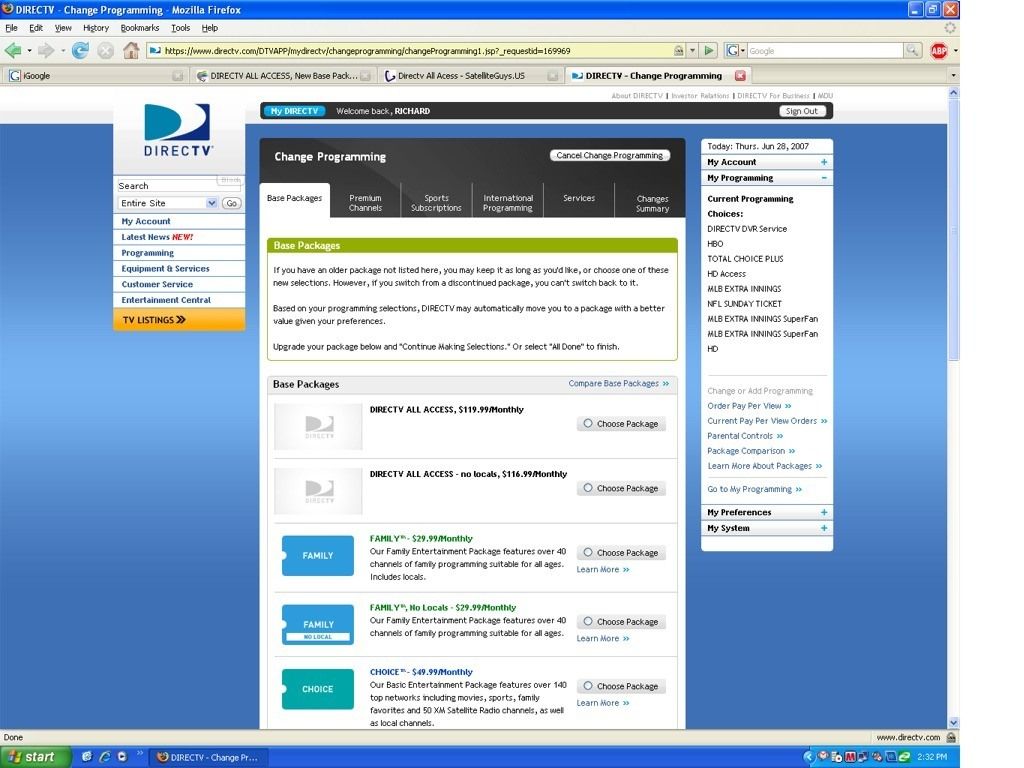The height and width of the screenshot is (768, 1024).
Task: Expand the My System section
Action: [x=824, y=528]
